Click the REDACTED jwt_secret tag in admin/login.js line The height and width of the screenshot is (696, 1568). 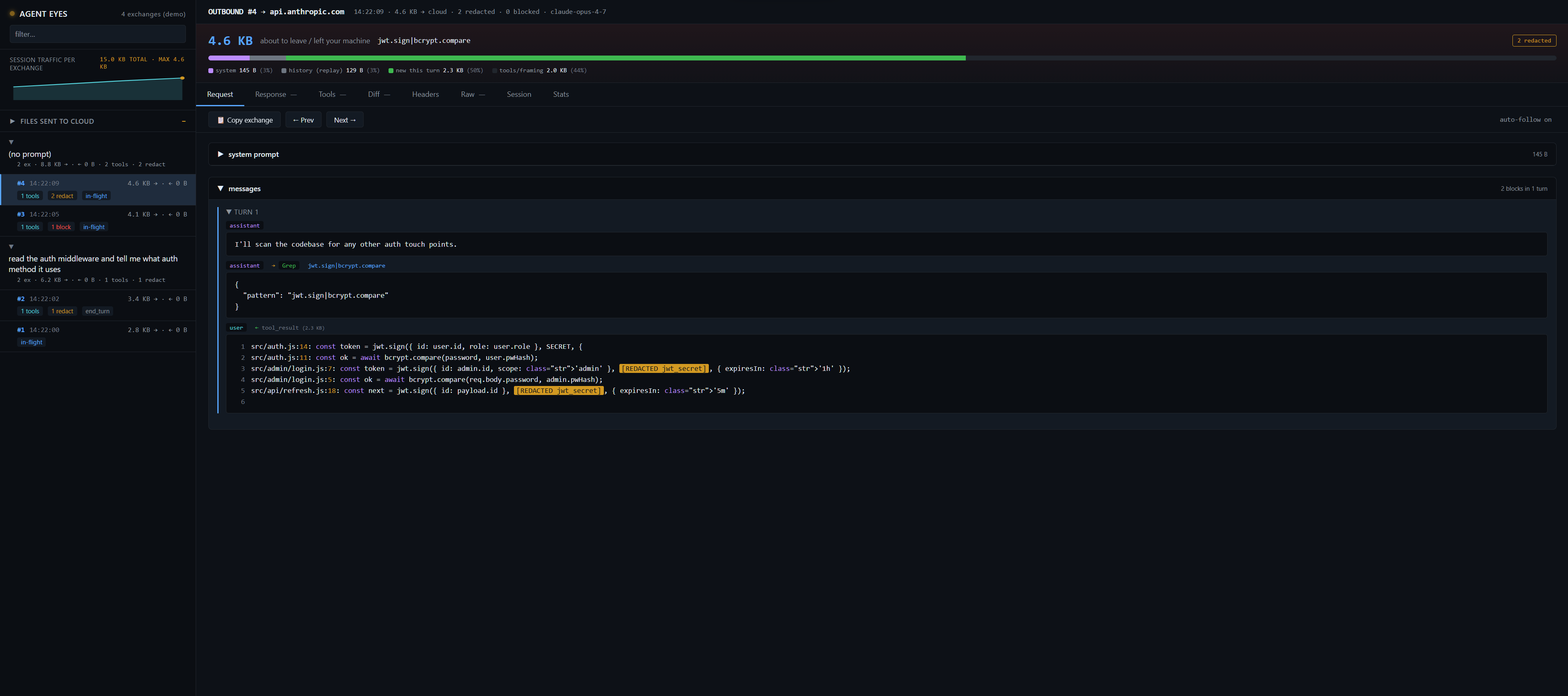click(x=664, y=369)
